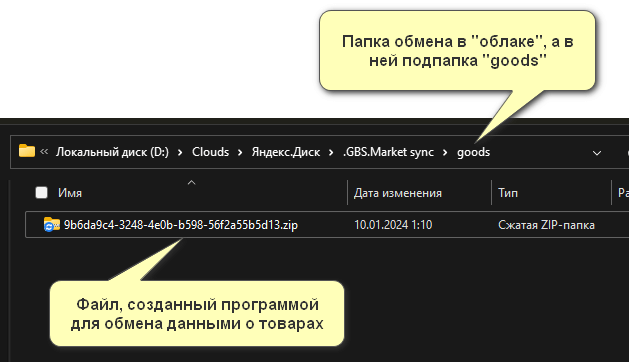Click Сжатая ZIP-папка type cell
This screenshot has height=362, width=629.
(546, 225)
